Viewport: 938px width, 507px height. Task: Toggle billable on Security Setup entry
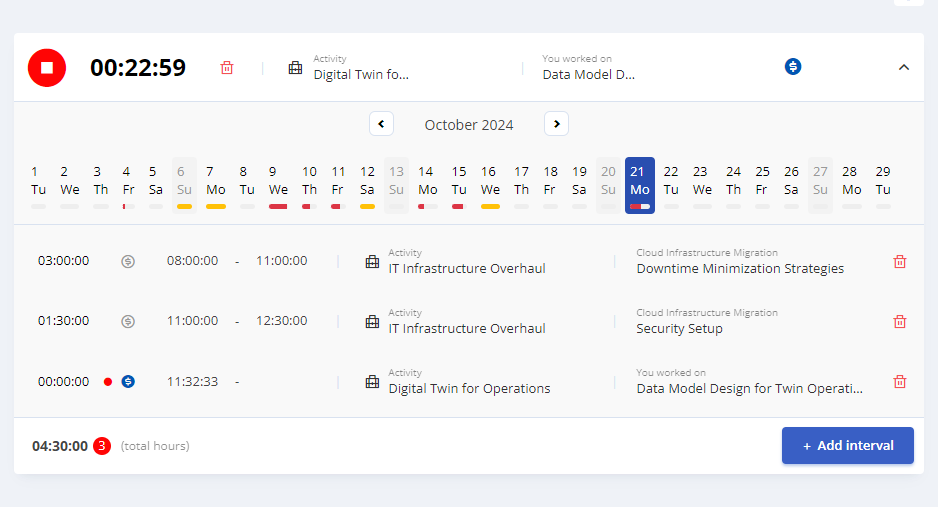(128, 321)
